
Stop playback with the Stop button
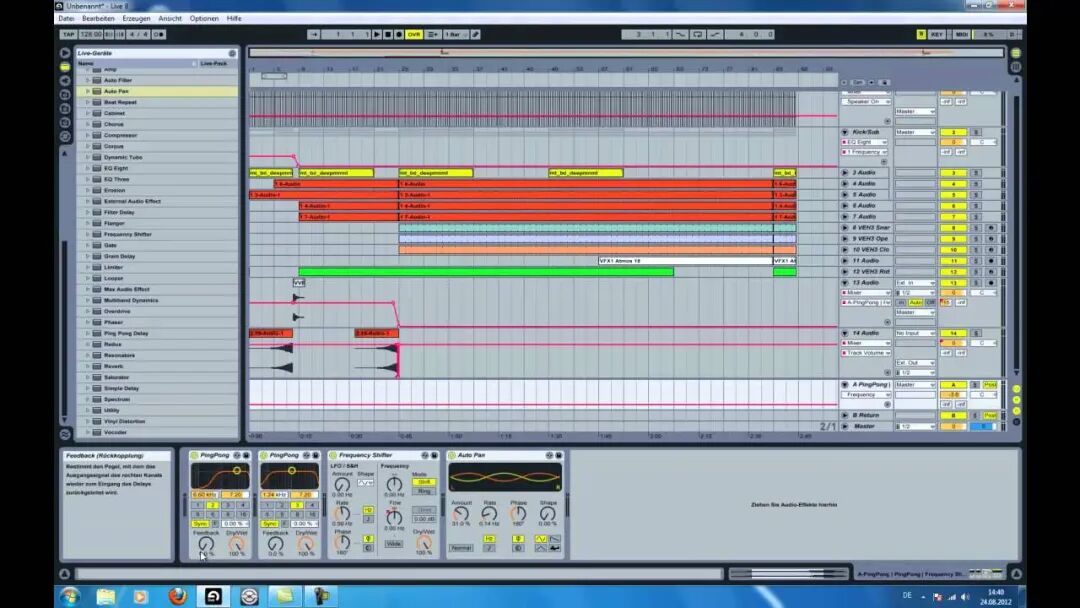(388, 34)
